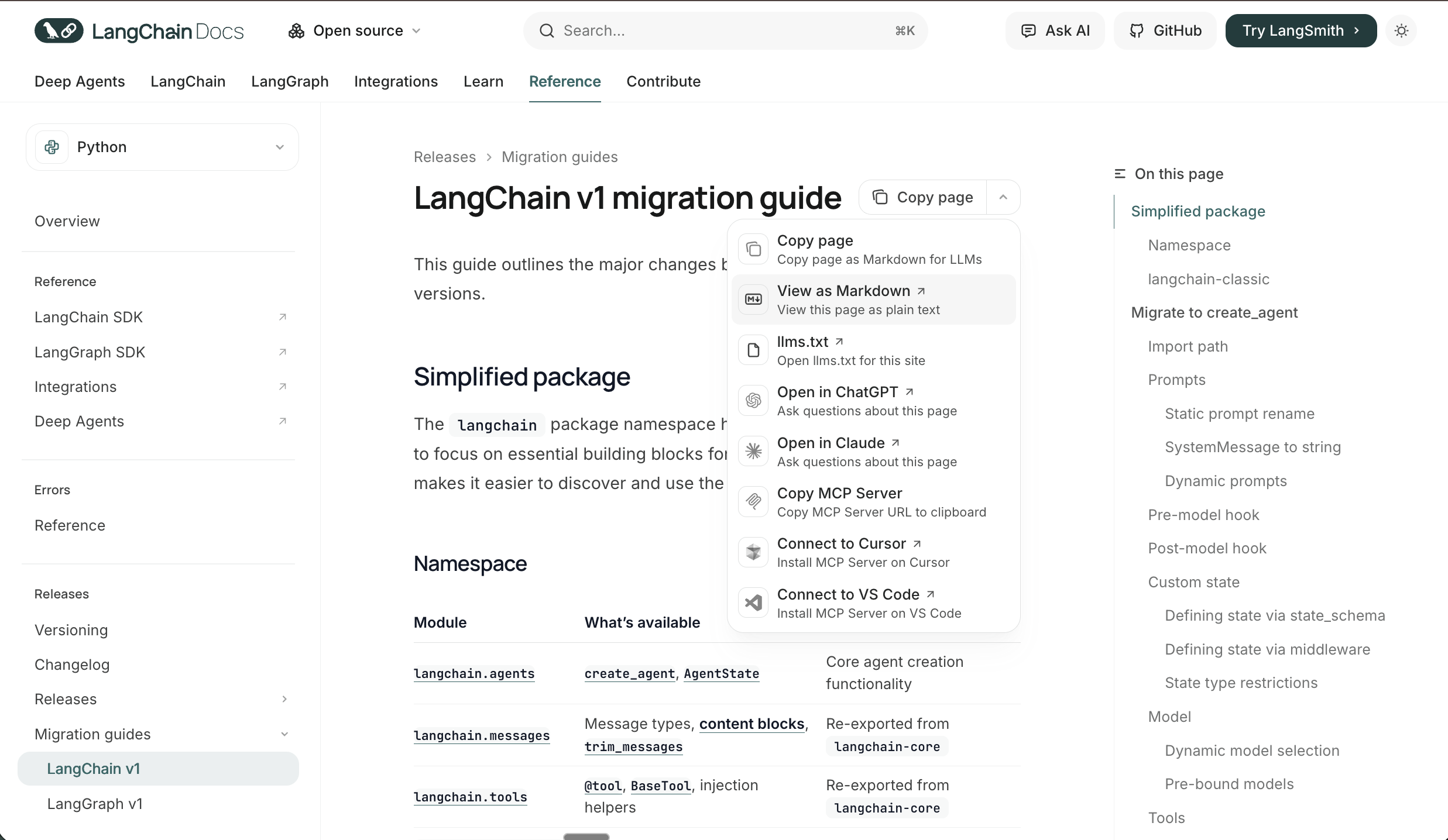This screenshot has height=840, width=1448.
Task: Open Ask AI chat assistant
Action: 1054,30
